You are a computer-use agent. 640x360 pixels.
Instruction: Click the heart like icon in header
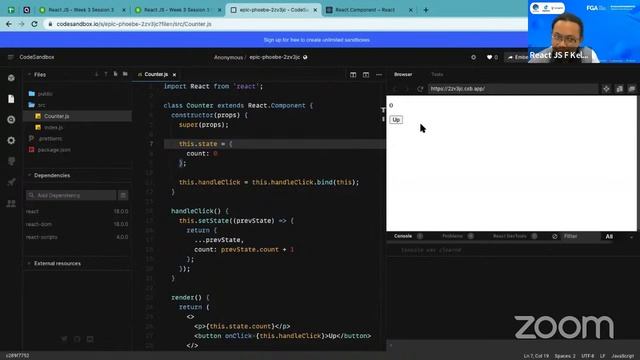click(489, 58)
